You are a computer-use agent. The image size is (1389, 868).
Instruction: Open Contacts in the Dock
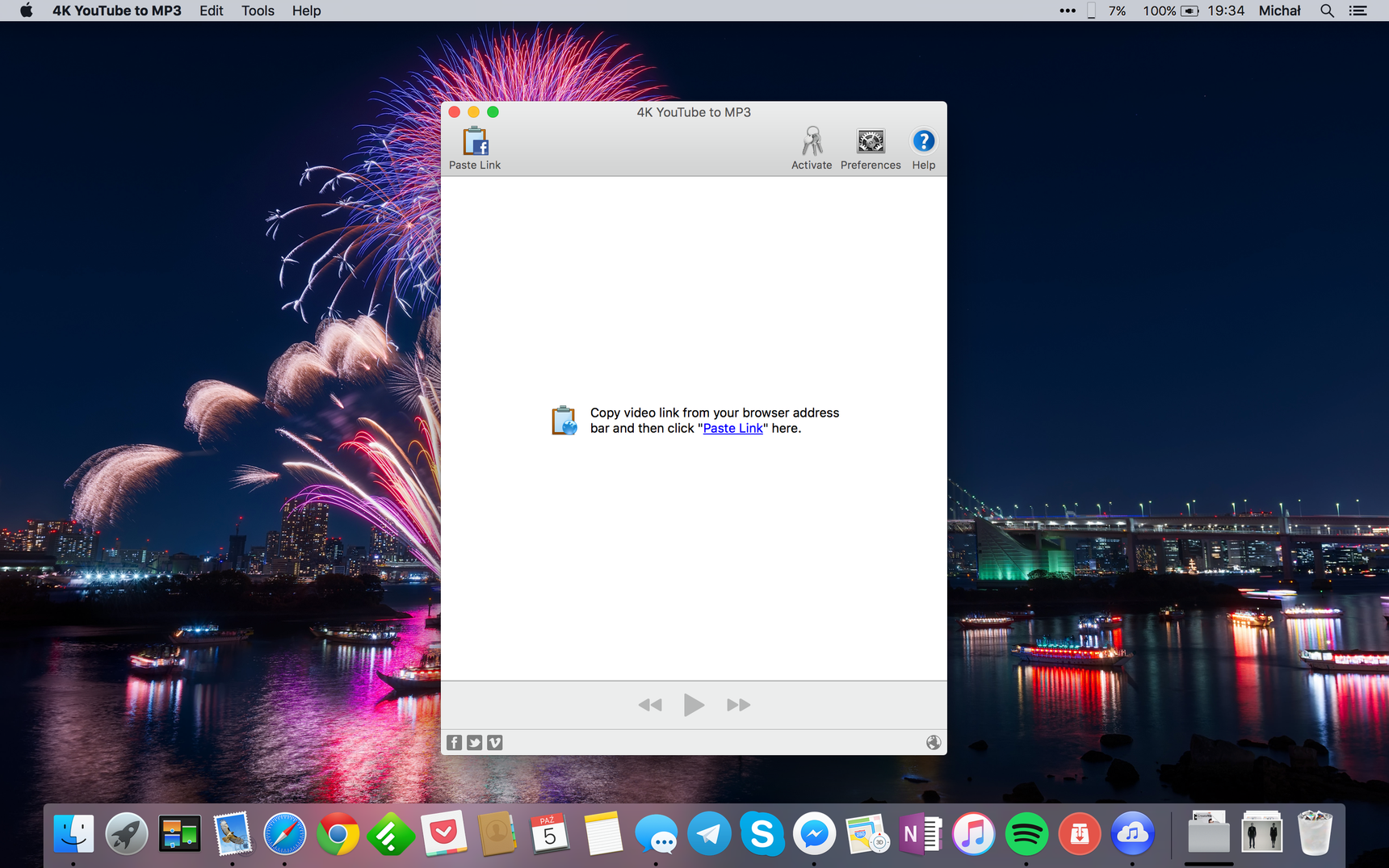497,834
